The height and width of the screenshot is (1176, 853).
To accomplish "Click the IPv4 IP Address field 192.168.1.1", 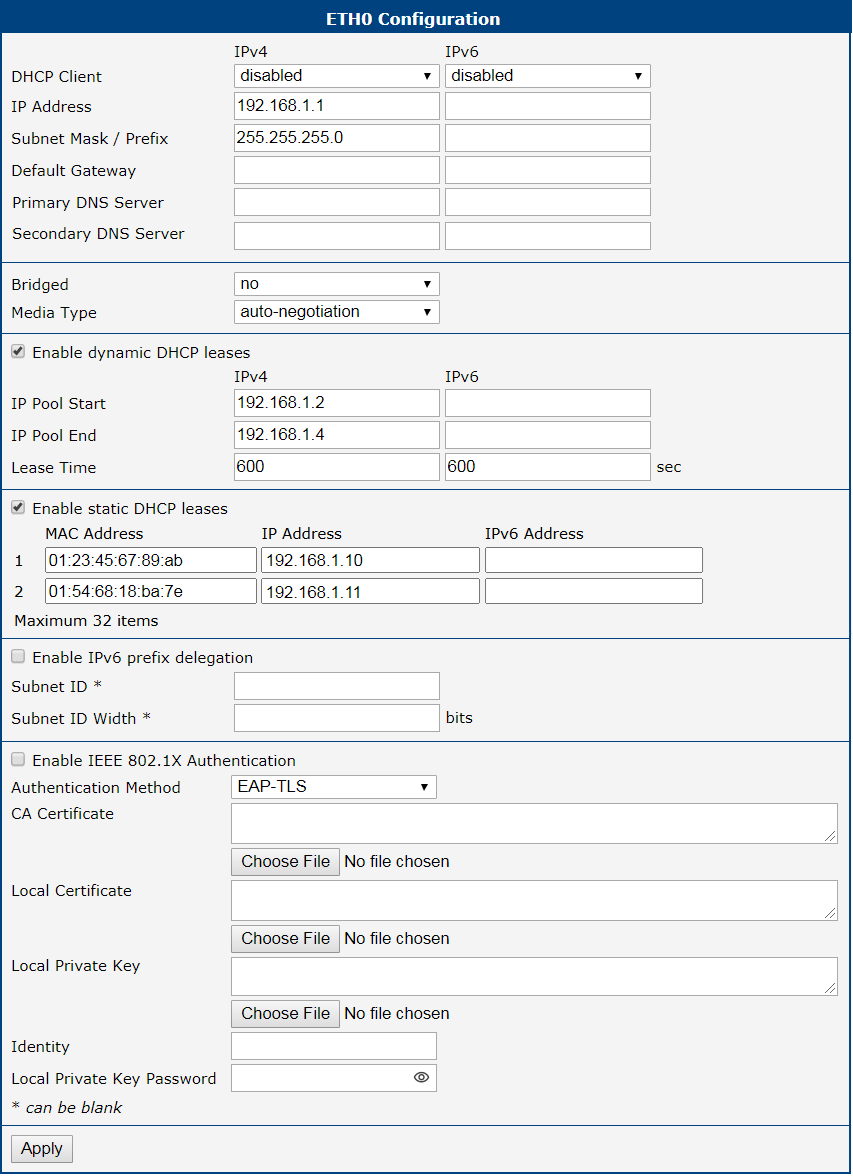I will tap(337, 106).
